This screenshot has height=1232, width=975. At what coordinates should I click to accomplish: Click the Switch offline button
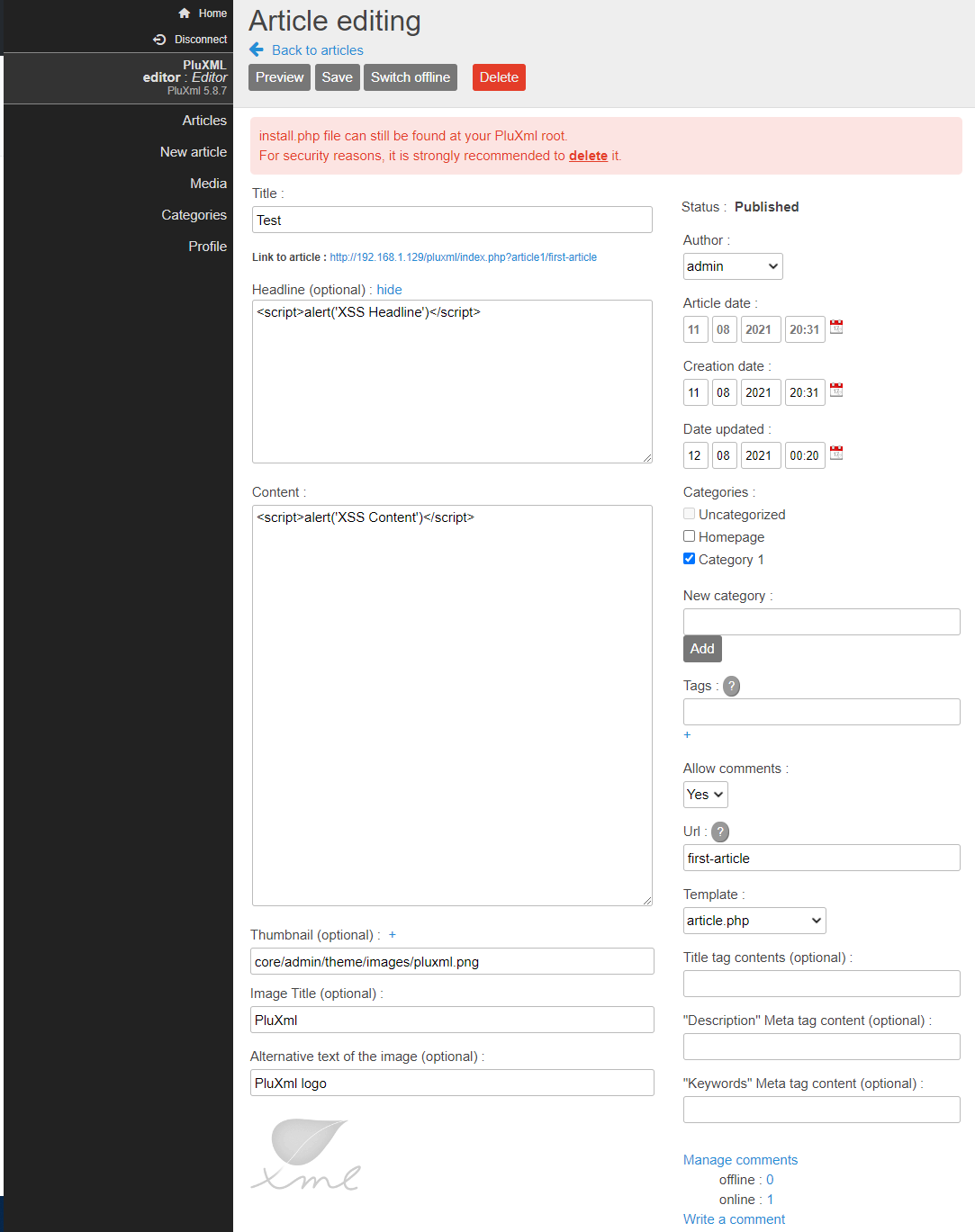pyautogui.click(x=411, y=77)
